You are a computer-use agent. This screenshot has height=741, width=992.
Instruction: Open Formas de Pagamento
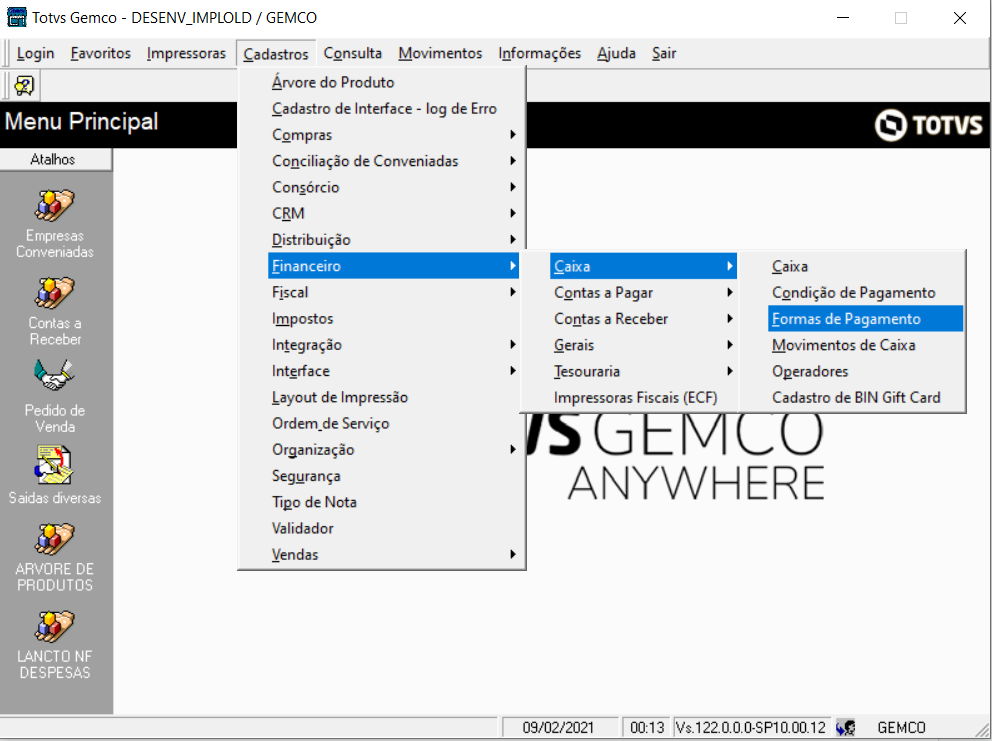pyautogui.click(x=865, y=319)
